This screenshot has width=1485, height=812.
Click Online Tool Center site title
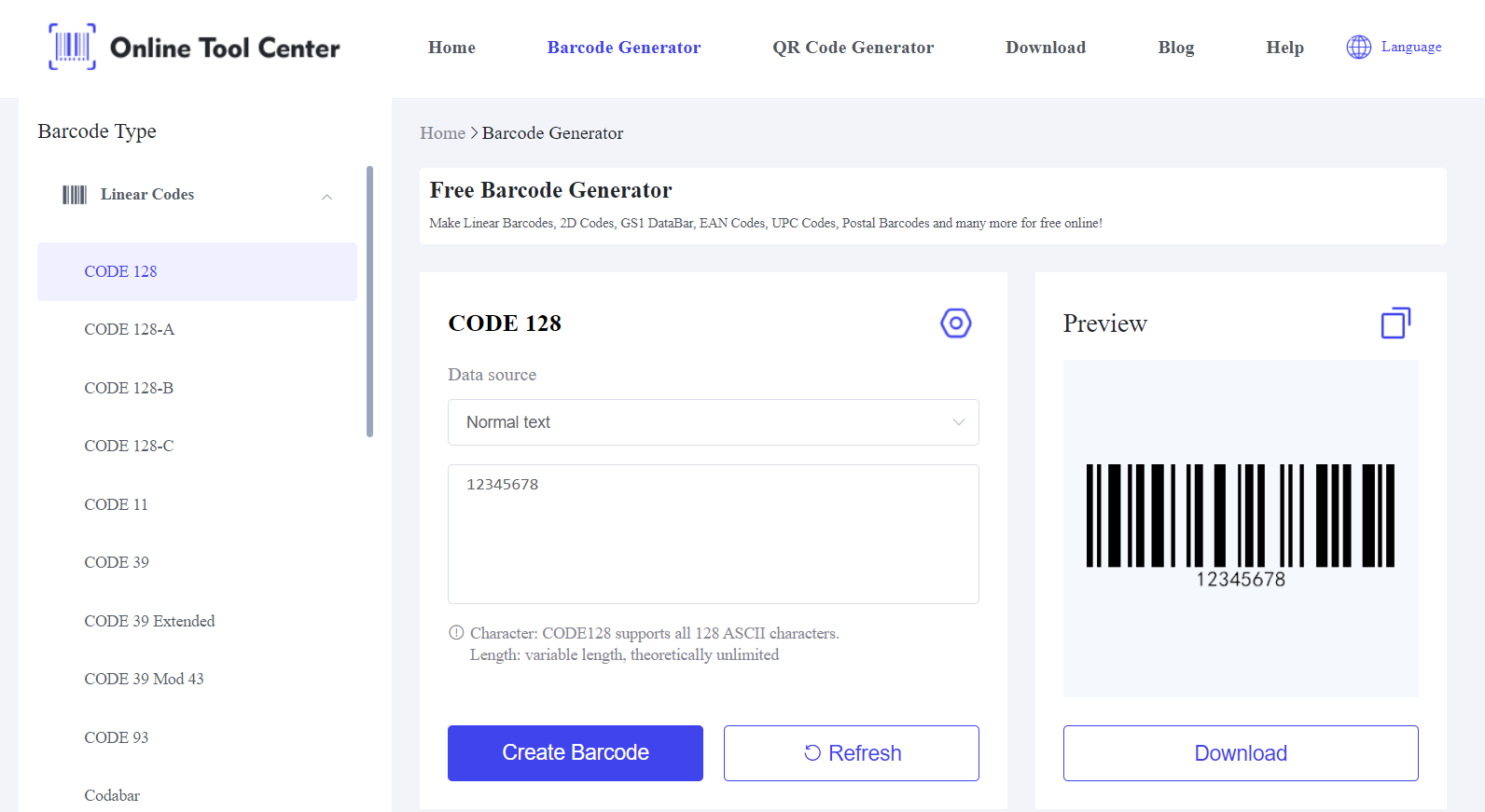[x=225, y=48]
